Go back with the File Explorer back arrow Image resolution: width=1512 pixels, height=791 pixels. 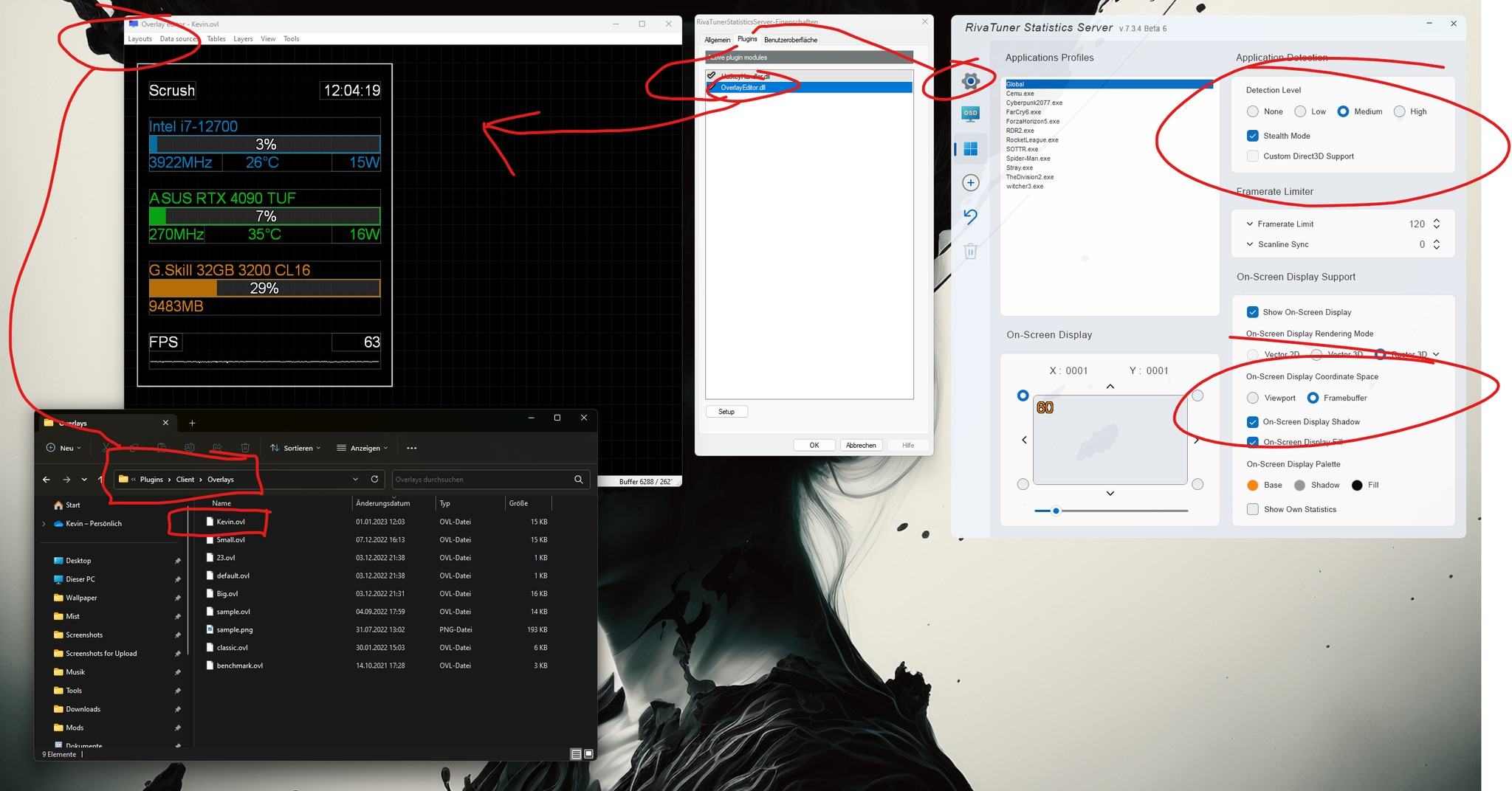click(x=47, y=480)
